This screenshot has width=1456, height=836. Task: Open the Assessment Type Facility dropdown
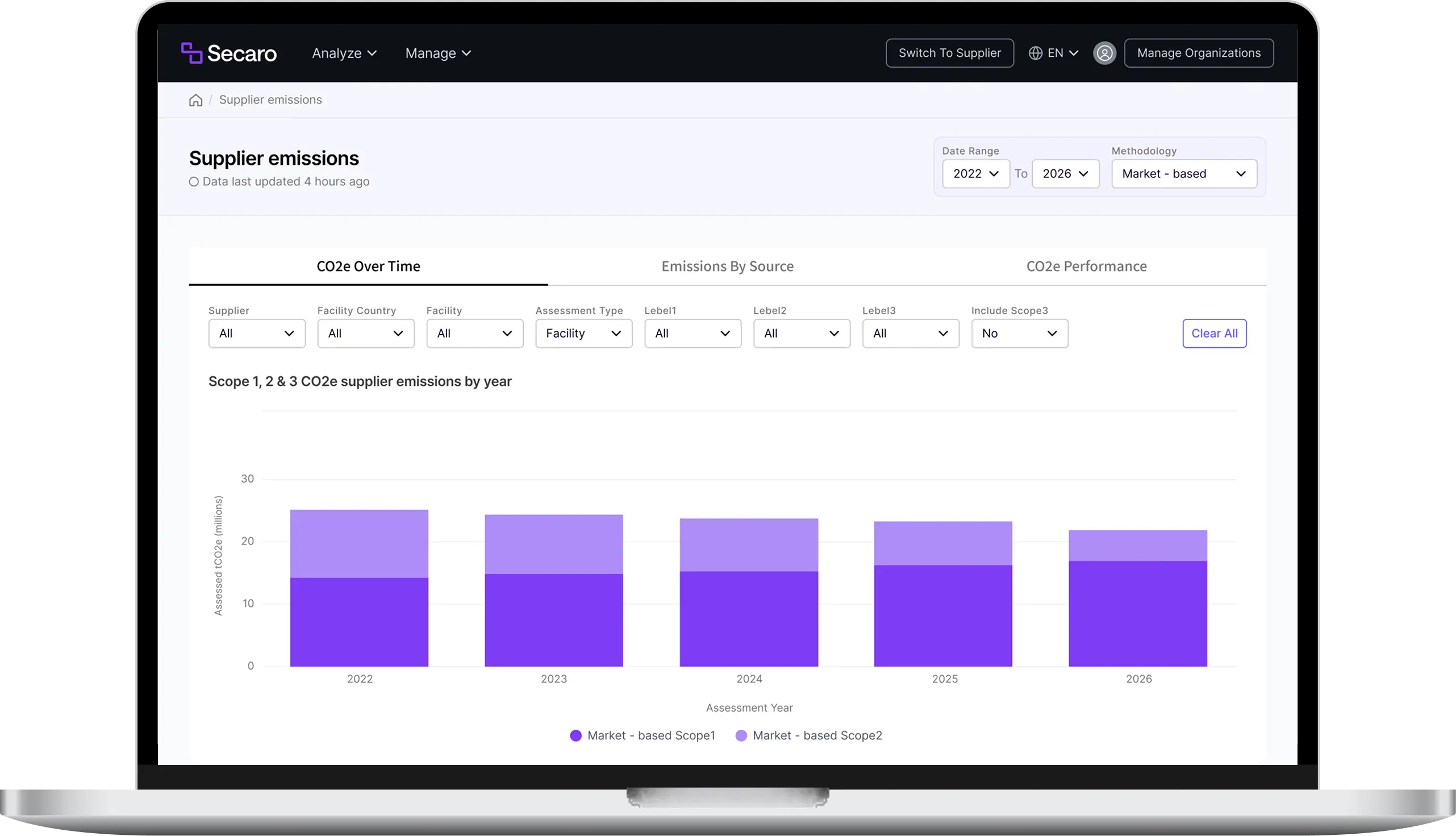pyautogui.click(x=583, y=334)
